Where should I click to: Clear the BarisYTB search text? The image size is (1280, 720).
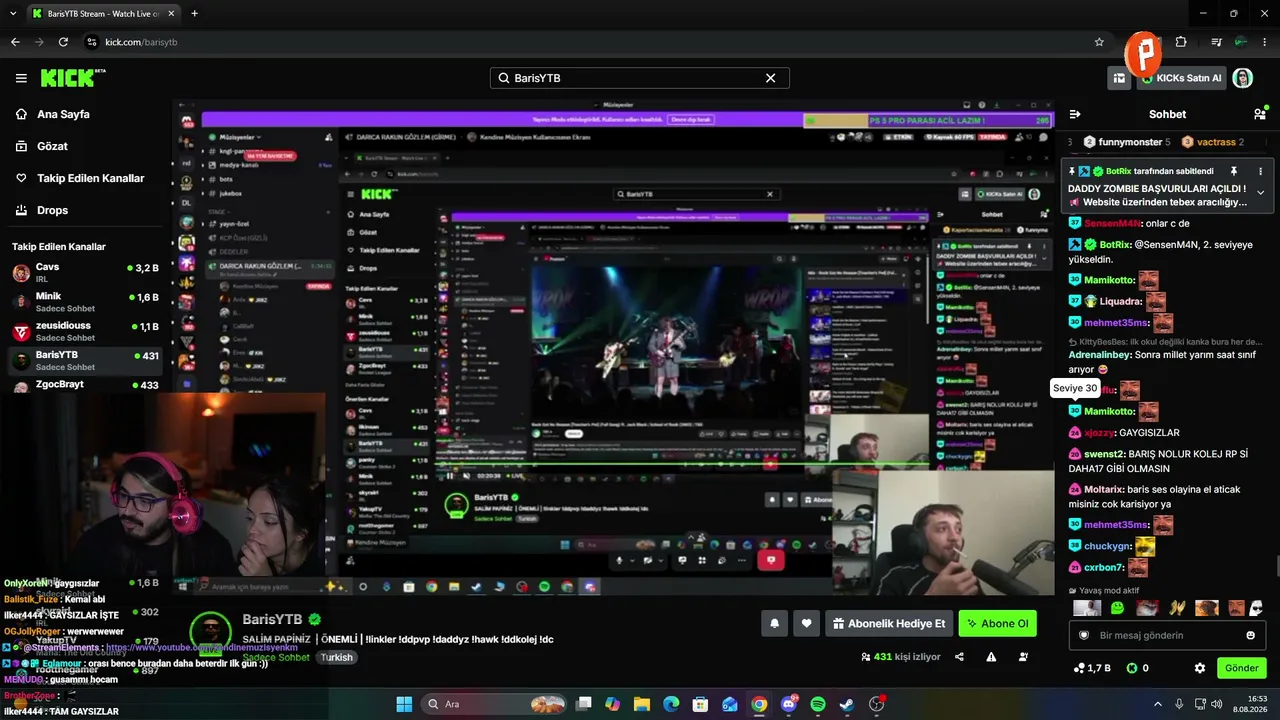(x=770, y=78)
